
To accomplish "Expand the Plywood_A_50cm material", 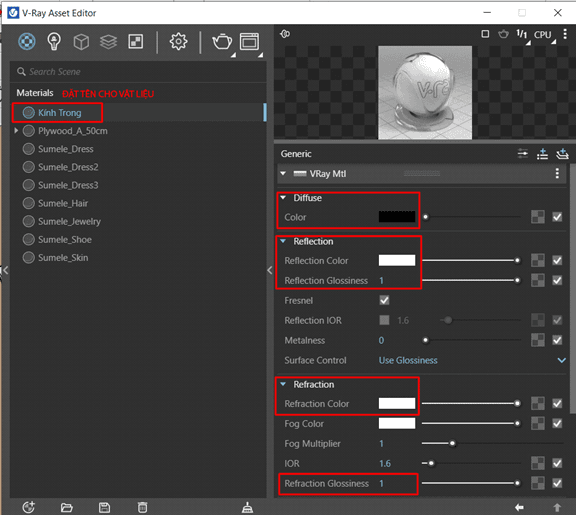I will coord(16,130).
